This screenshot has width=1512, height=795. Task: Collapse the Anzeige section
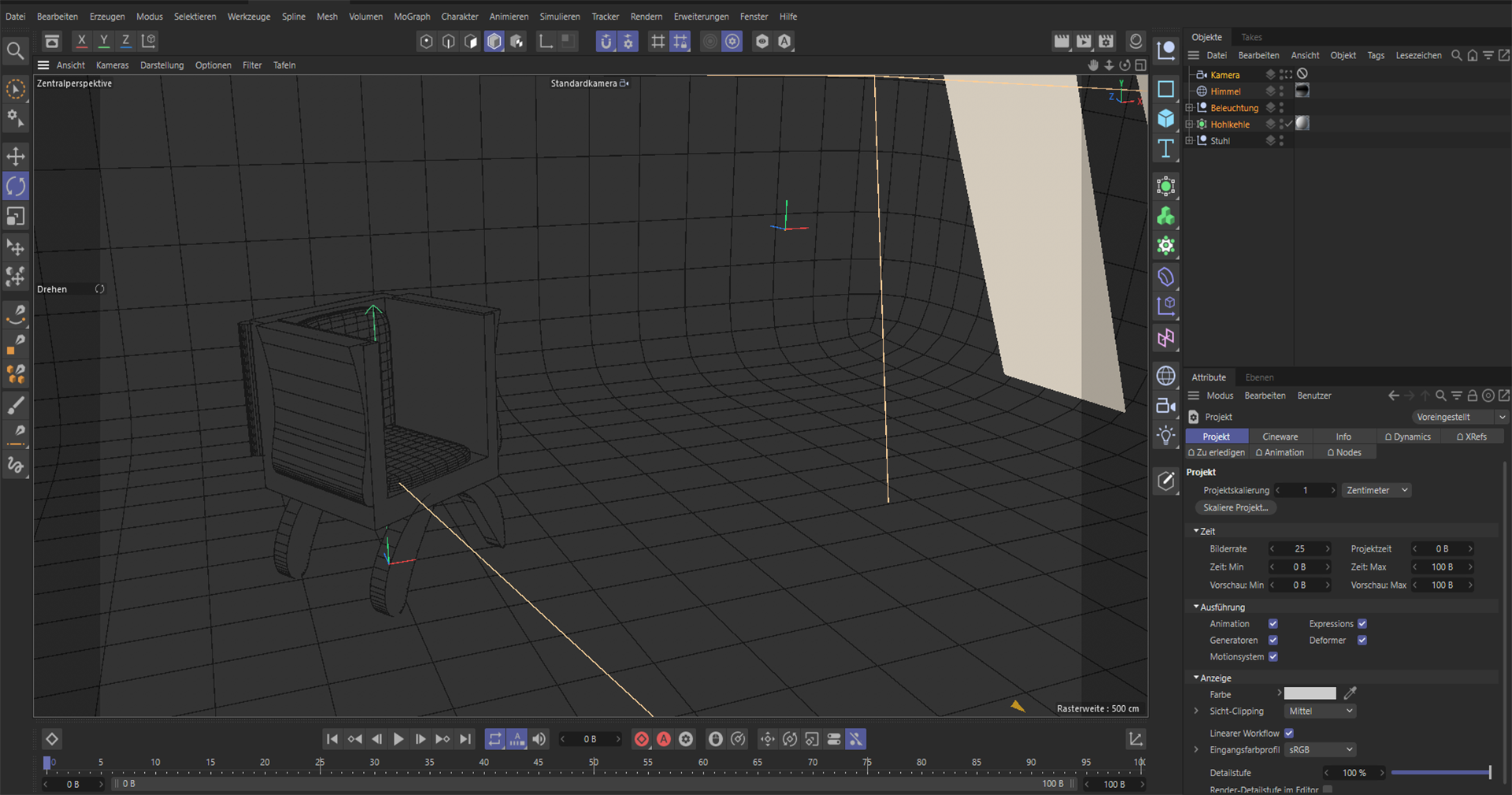[1196, 678]
